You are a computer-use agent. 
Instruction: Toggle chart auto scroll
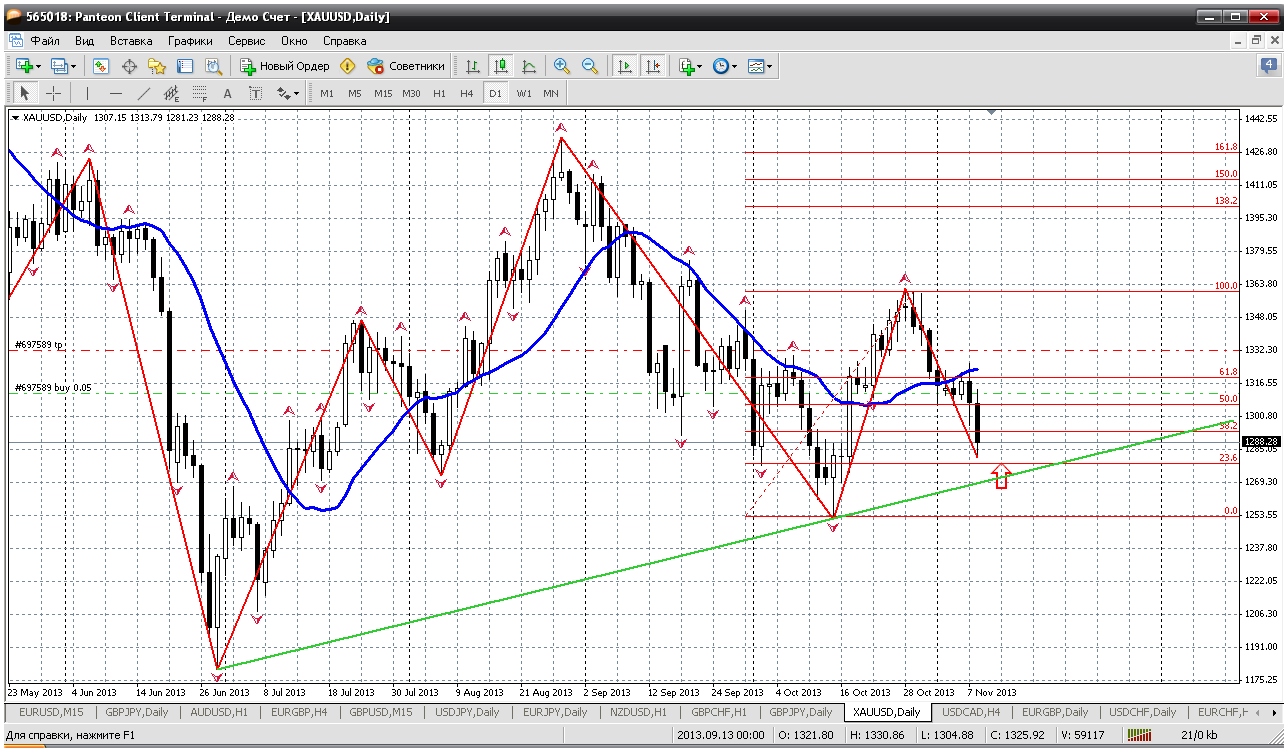pyautogui.click(x=625, y=66)
